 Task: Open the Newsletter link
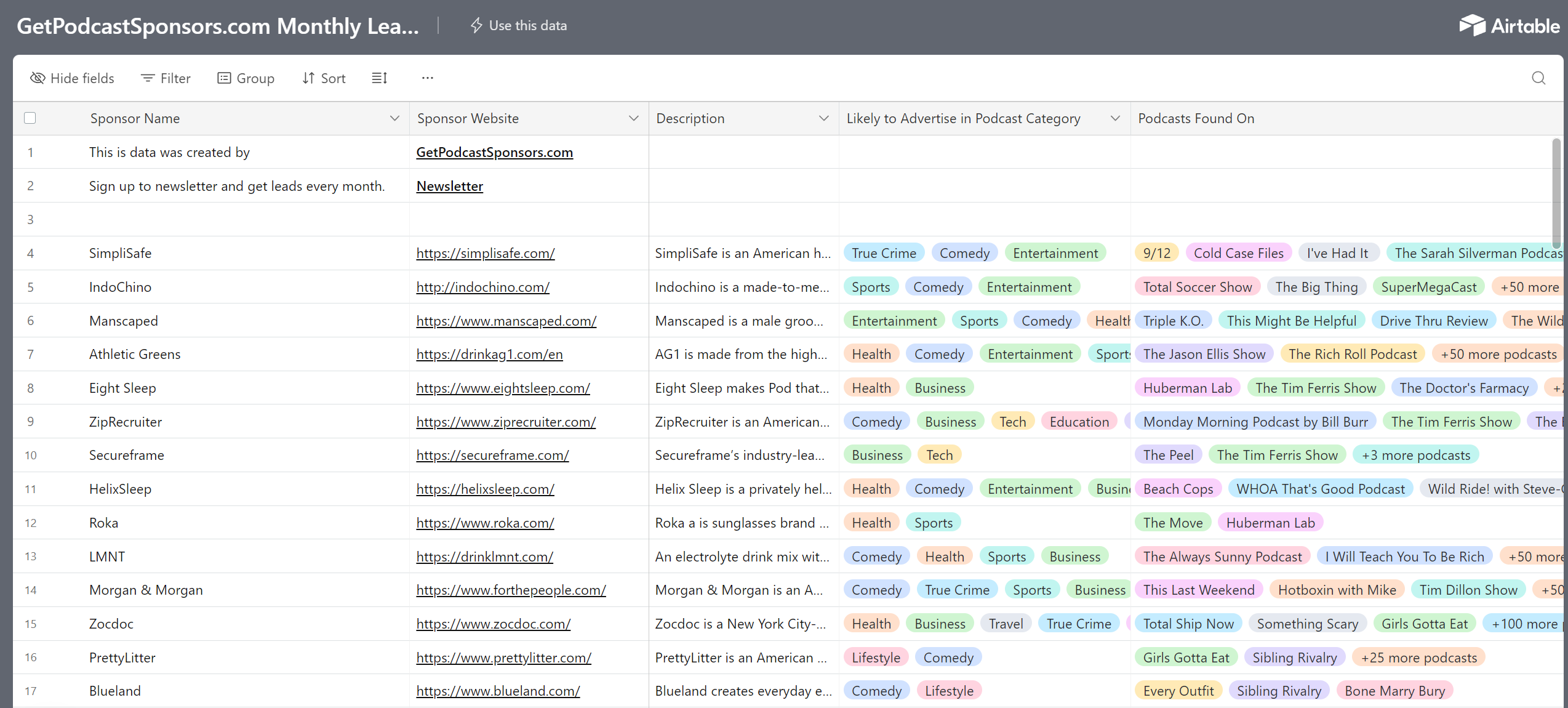tap(449, 186)
